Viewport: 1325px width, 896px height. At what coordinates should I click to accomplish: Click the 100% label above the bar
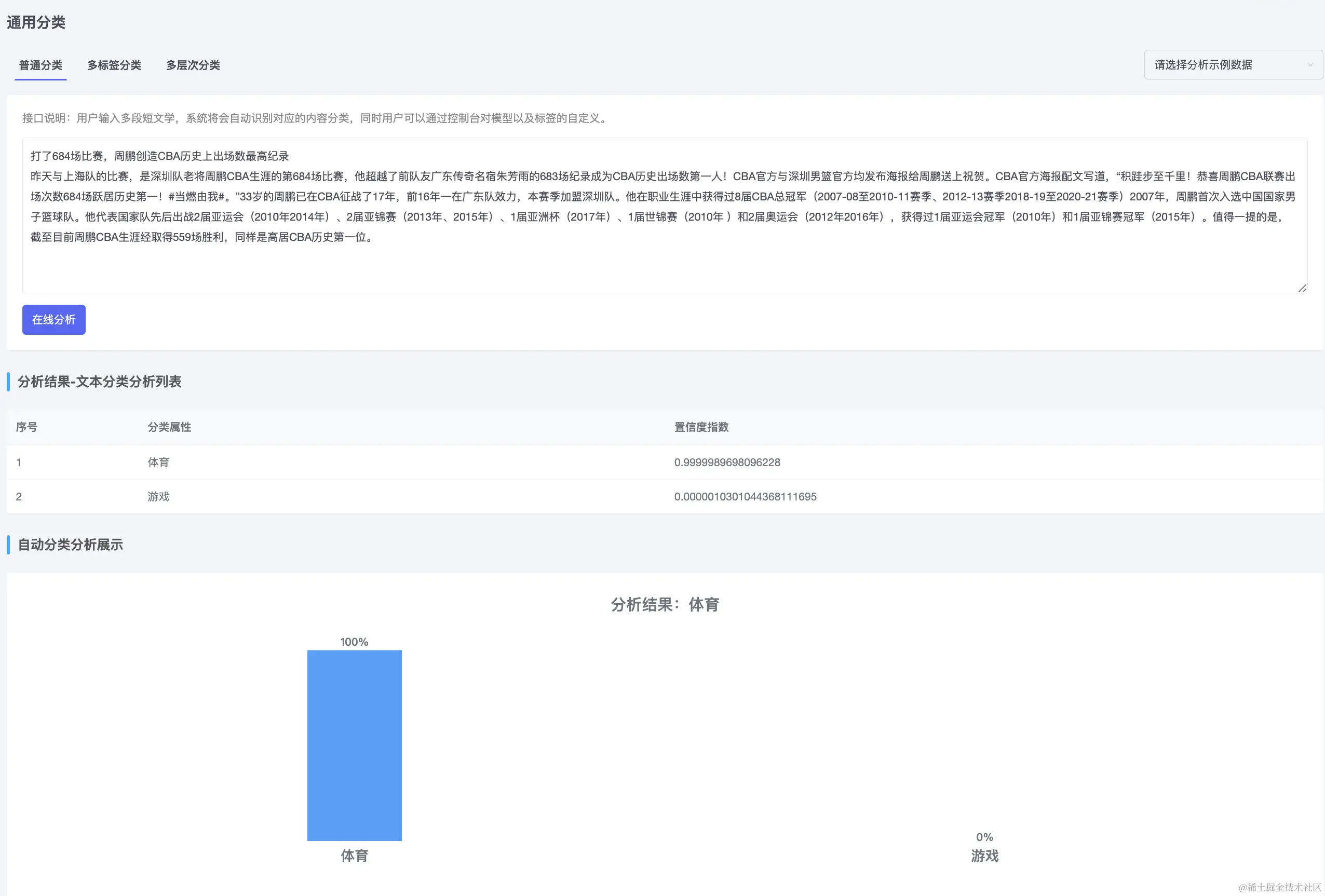click(x=354, y=641)
